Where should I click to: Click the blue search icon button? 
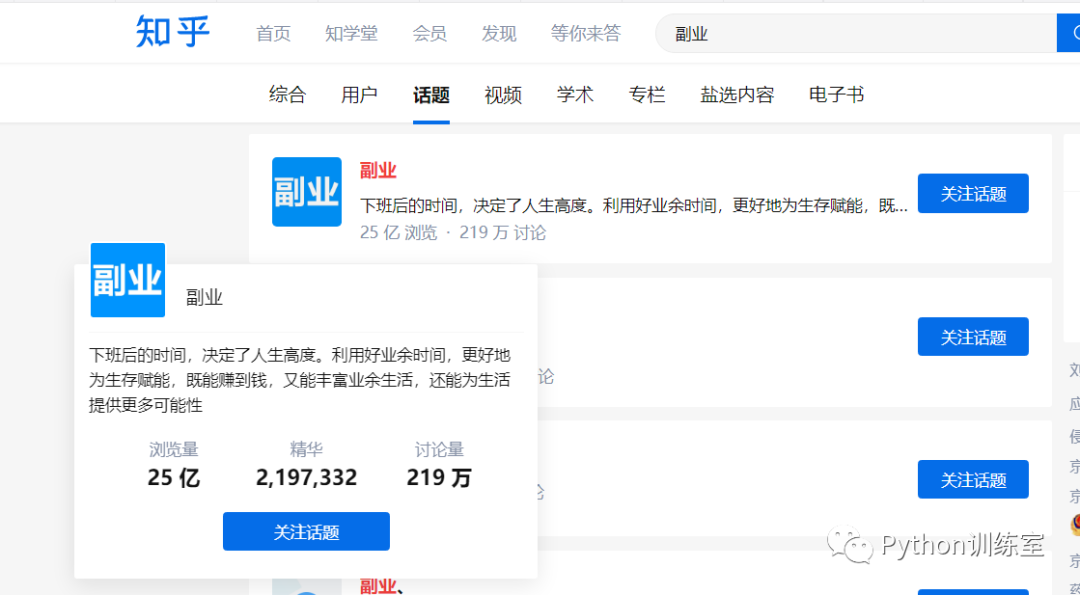tap(1068, 33)
